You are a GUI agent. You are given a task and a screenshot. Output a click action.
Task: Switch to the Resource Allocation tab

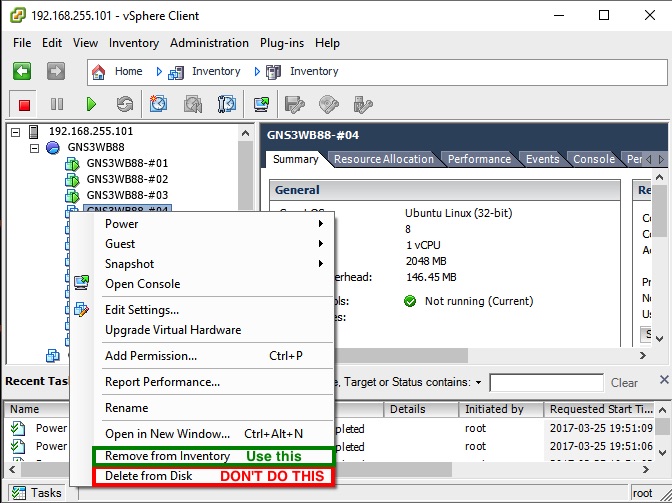[384, 159]
